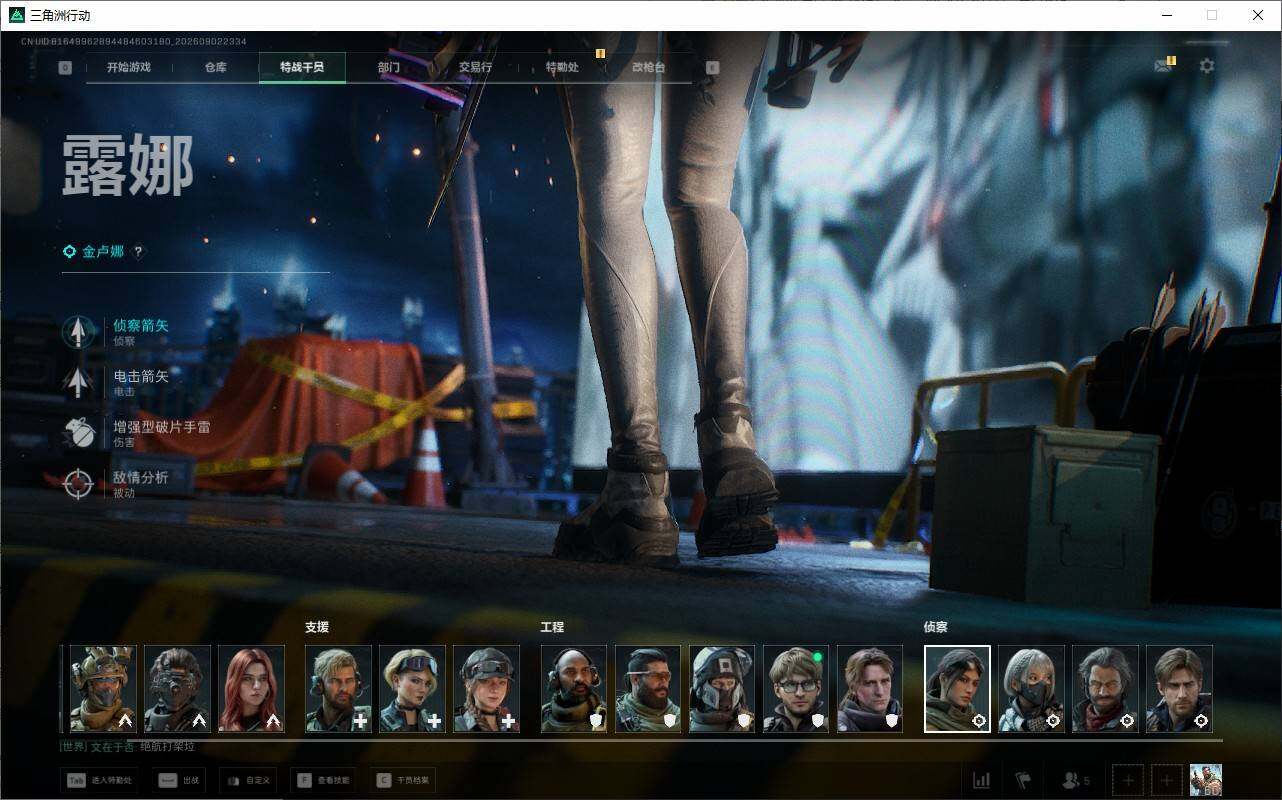Open the 改枪台 tab
The width and height of the screenshot is (1282, 800).
(648, 67)
